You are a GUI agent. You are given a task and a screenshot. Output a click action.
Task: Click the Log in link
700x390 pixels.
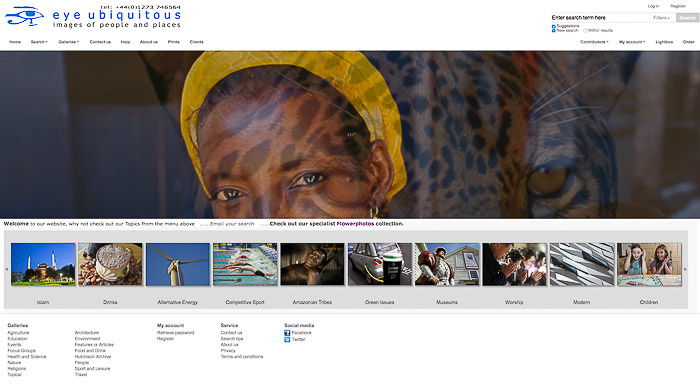pyautogui.click(x=653, y=6)
